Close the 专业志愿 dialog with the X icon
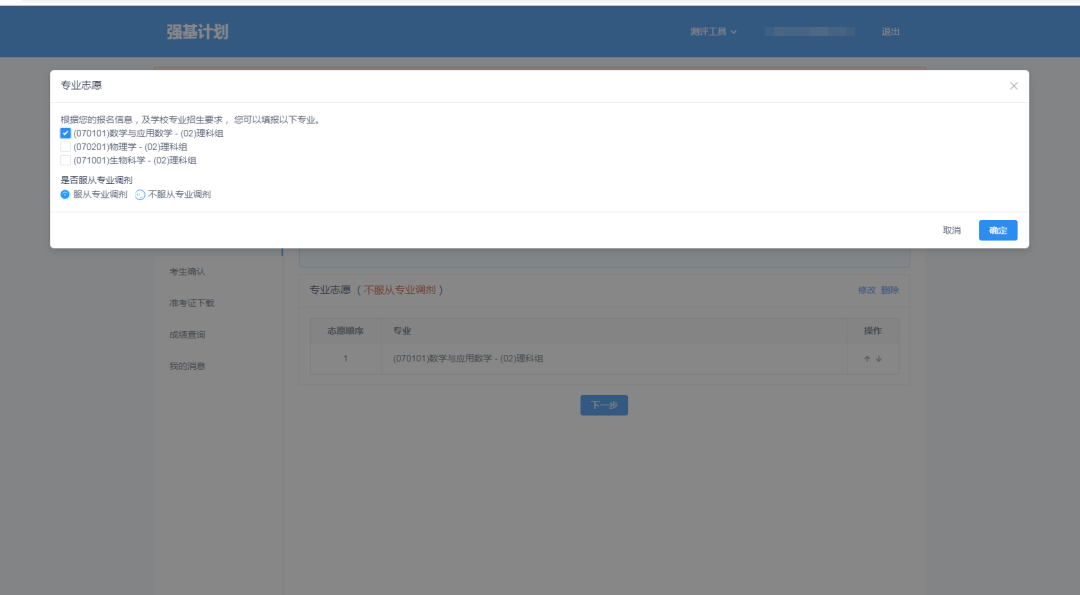This screenshot has height=595, width=1080. click(x=1013, y=86)
